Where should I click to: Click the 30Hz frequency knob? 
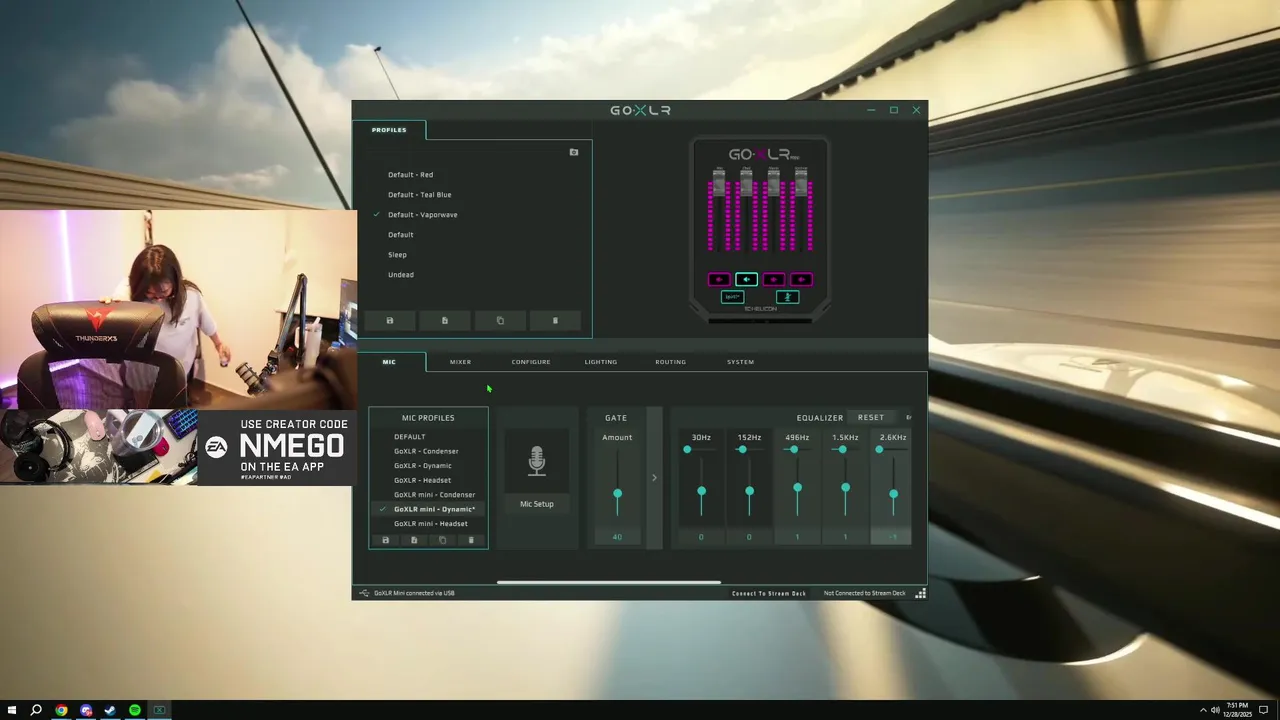[687, 450]
